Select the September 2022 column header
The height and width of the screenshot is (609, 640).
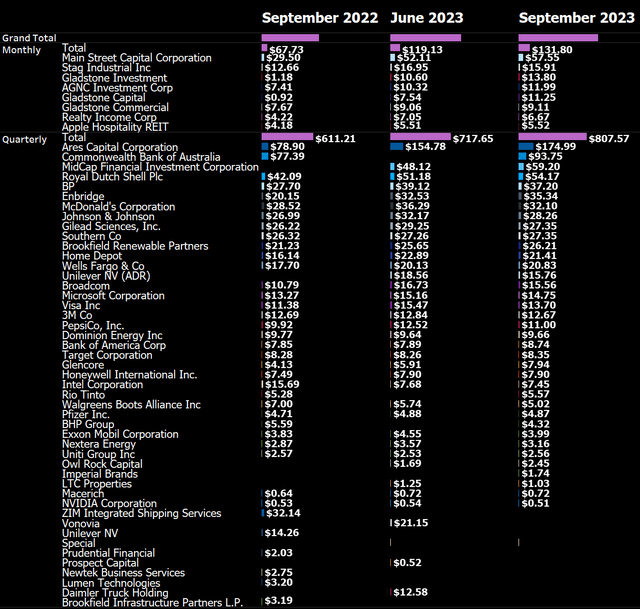pyautogui.click(x=320, y=18)
